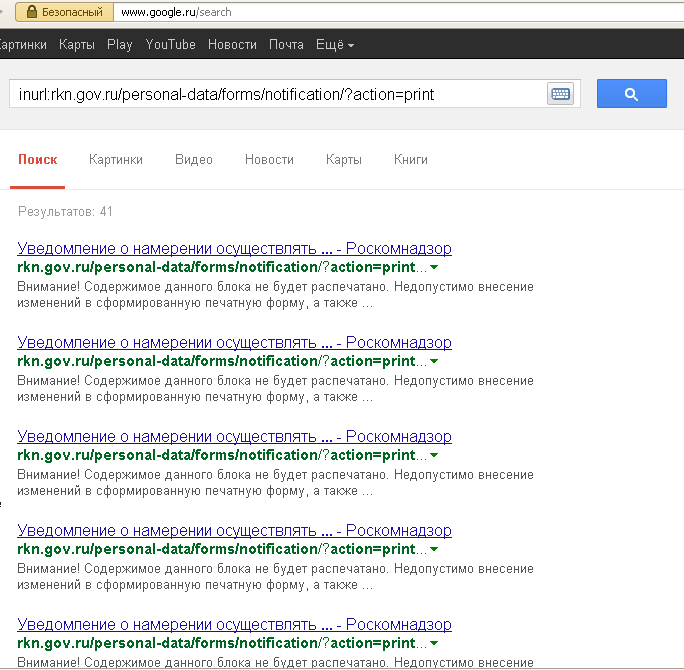Click the fifth result's green rkn.gov.ru URL
The width and height of the screenshot is (684, 670).
(x=222, y=643)
